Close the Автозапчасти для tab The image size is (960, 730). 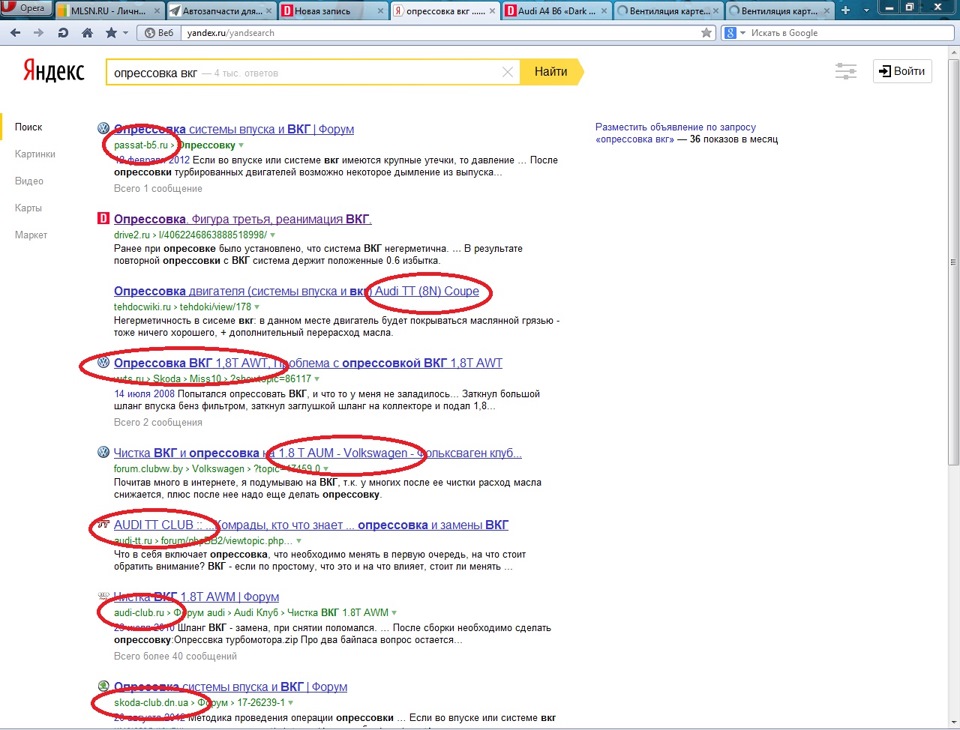pos(269,11)
